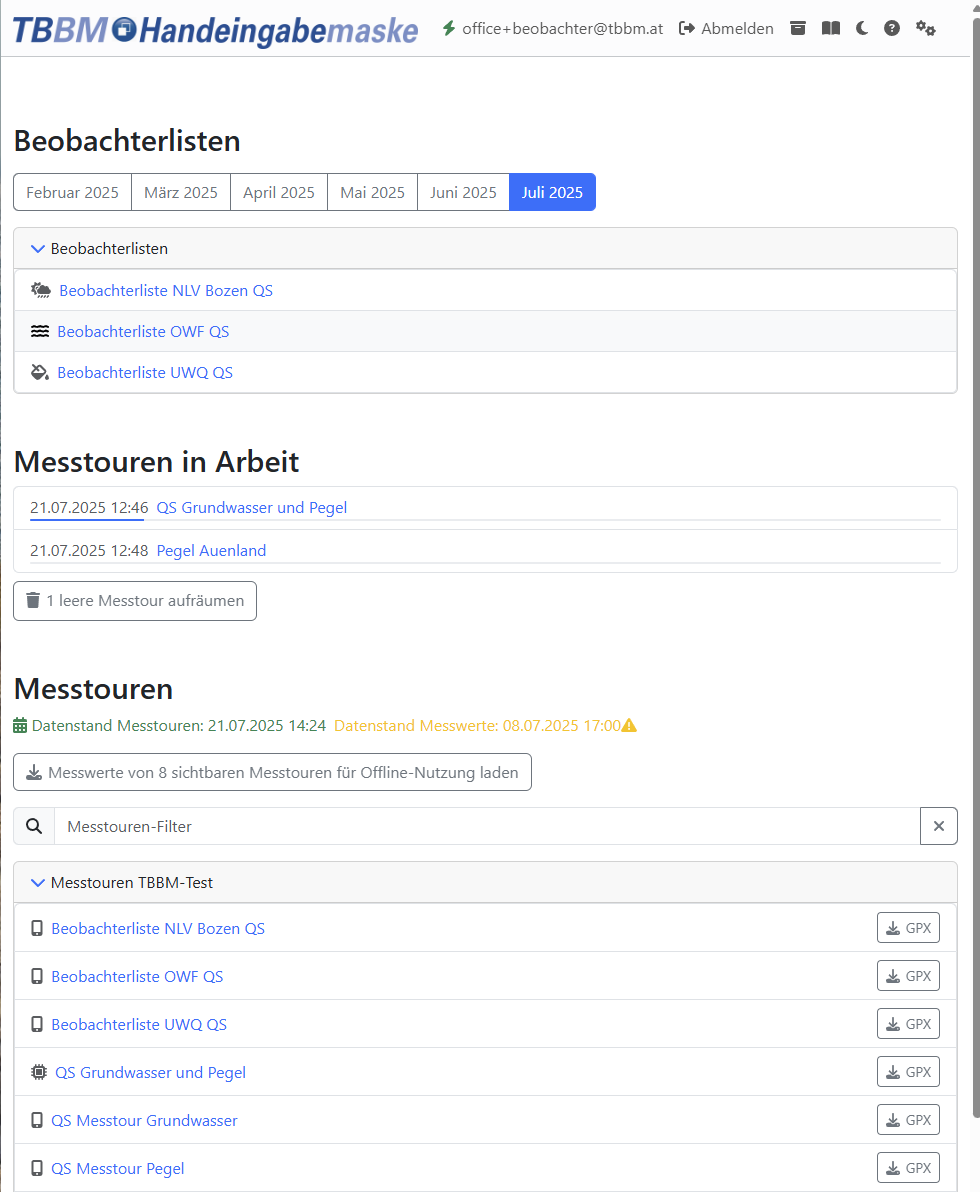
Task: Click the Datenstand Messtouren: 21.07.2025 14:24 text
Action: (x=179, y=726)
